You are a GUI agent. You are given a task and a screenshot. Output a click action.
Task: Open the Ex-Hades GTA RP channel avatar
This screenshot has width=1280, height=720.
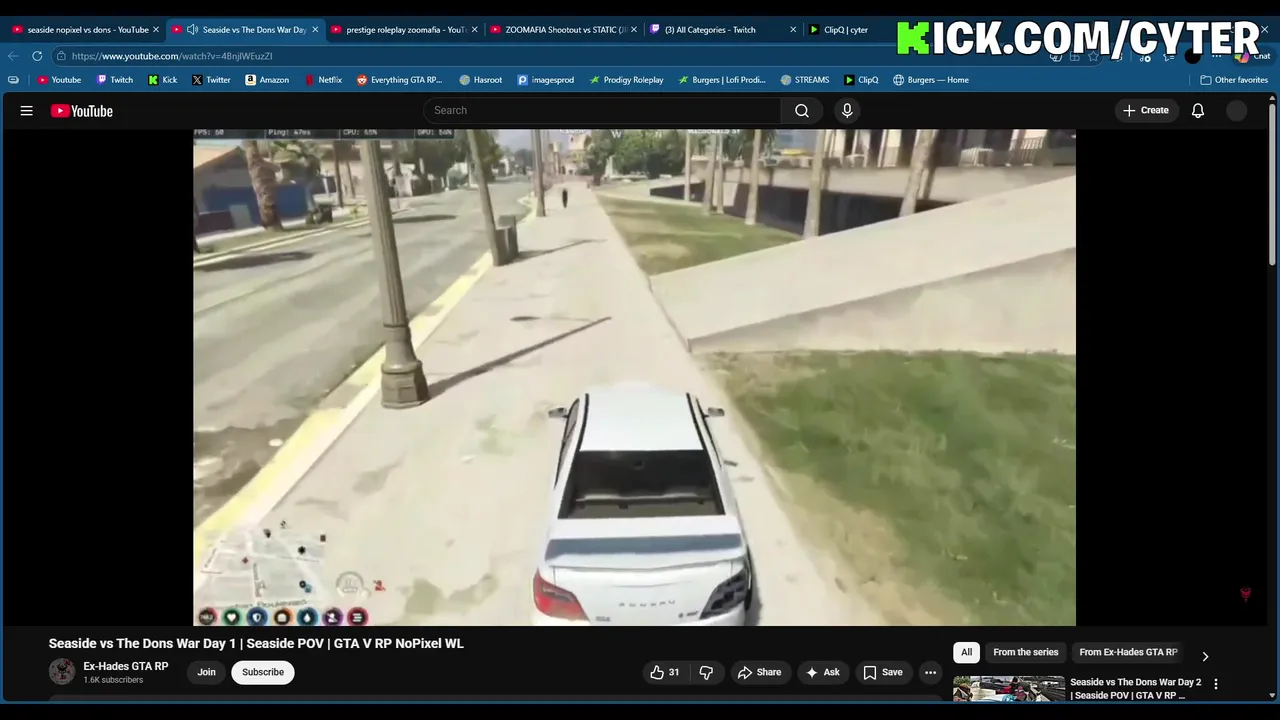pos(62,672)
